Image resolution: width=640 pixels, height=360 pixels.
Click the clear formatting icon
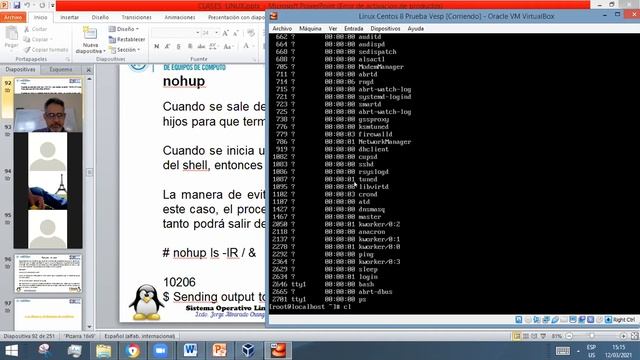(x=251, y=33)
